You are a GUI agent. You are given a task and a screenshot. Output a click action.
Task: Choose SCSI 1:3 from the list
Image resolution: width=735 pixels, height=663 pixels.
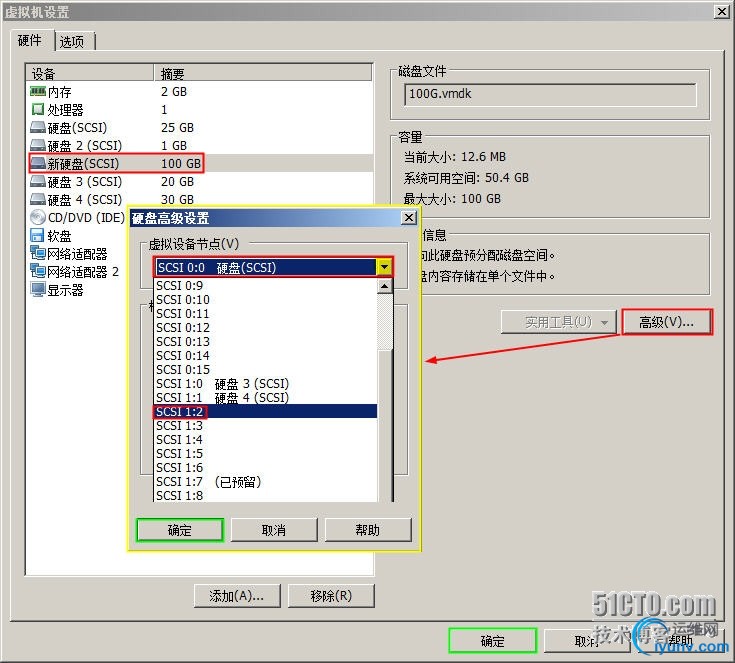[265, 426]
